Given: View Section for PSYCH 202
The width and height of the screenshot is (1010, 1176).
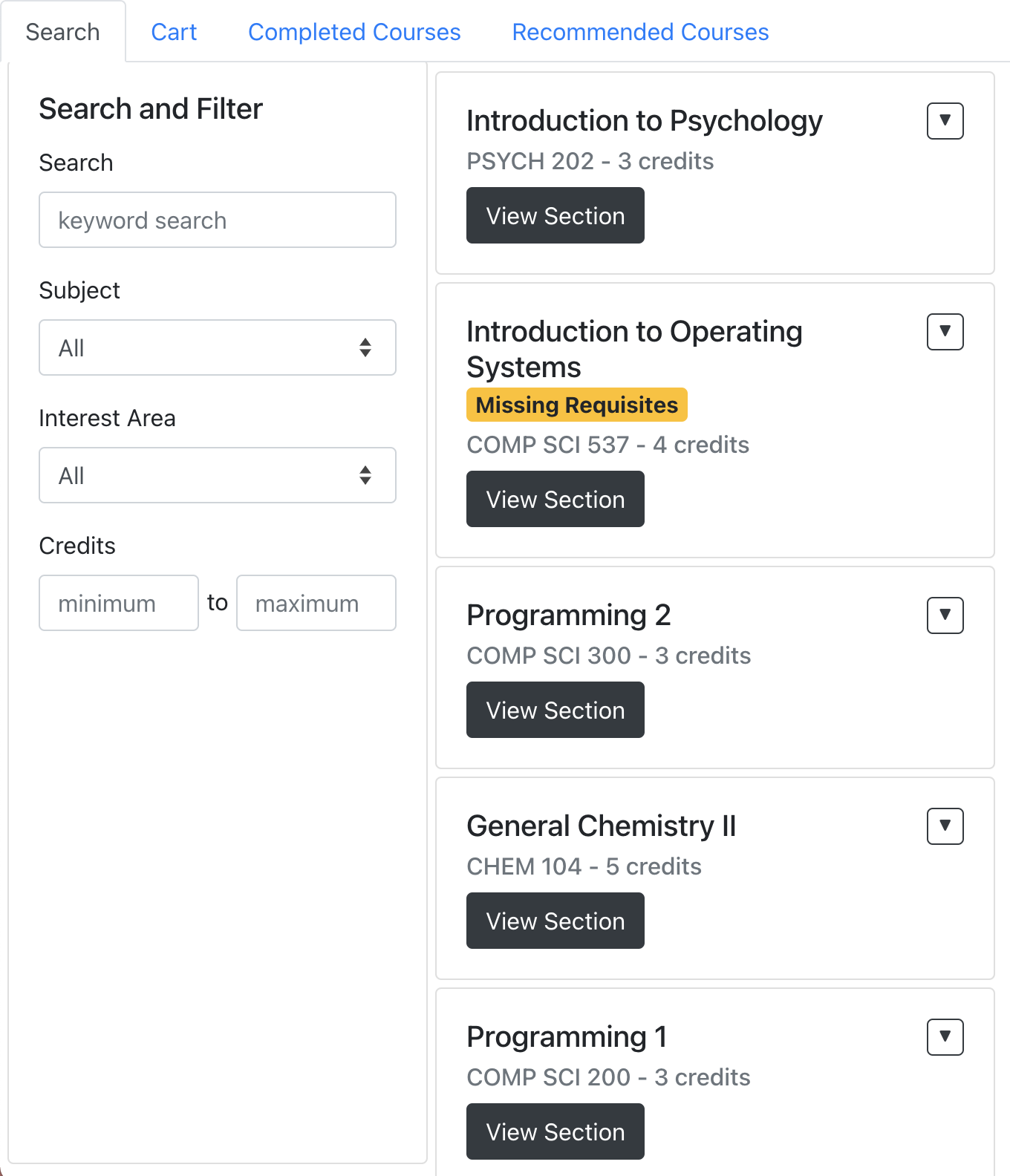Looking at the screenshot, I should pyautogui.click(x=555, y=215).
